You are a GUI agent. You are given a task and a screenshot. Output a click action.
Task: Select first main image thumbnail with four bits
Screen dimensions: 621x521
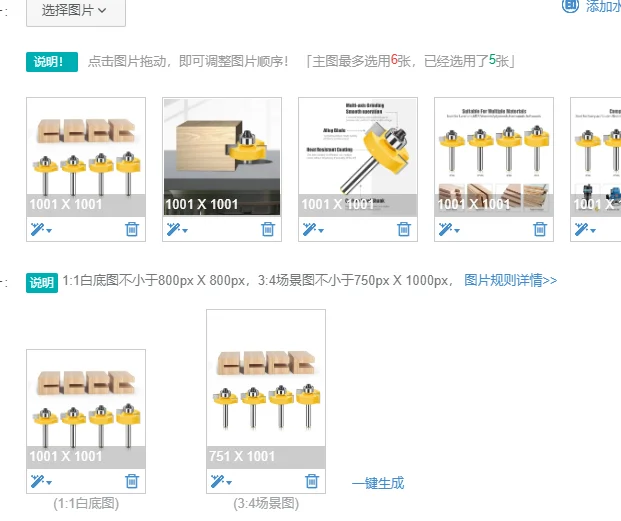[86, 157]
